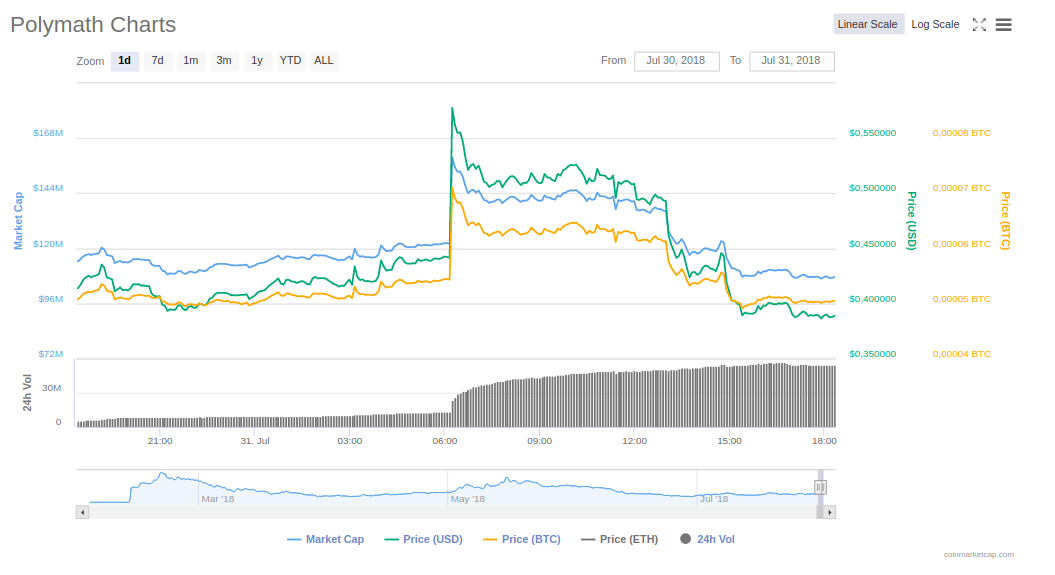Click the To date field
This screenshot has height=575, width=1055.
(792, 61)
